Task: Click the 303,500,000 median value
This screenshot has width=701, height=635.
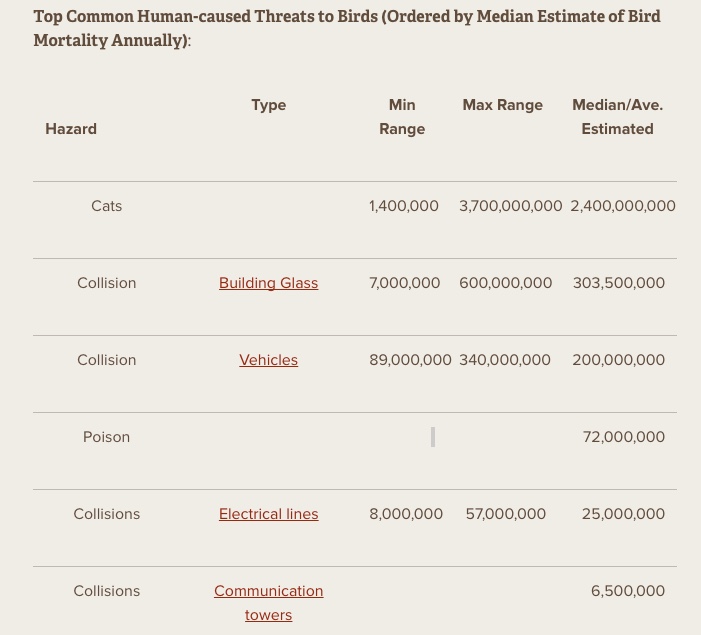Action: (x=619, y=283)
